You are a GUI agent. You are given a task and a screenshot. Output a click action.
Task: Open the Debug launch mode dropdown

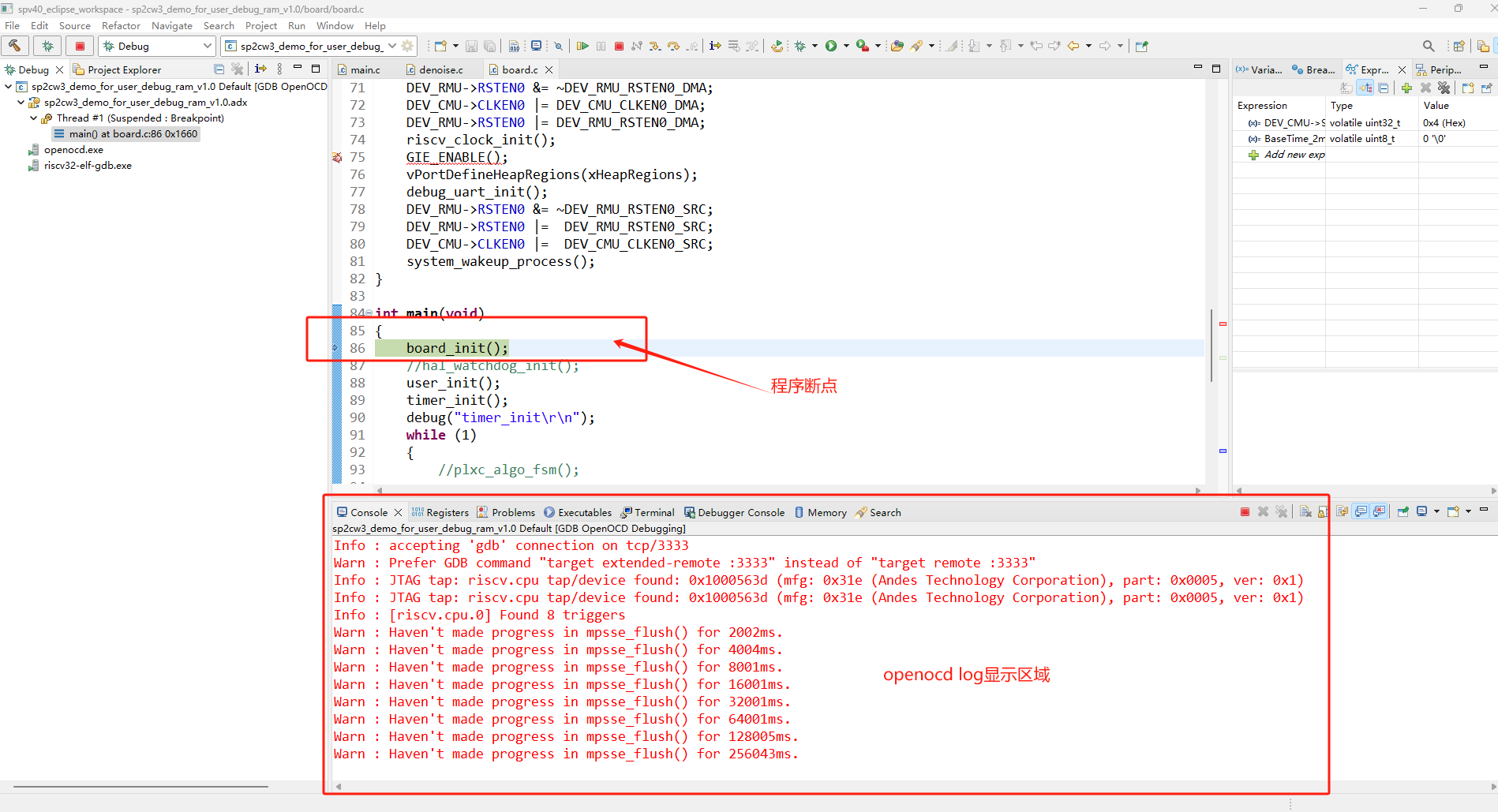(207, 46)
